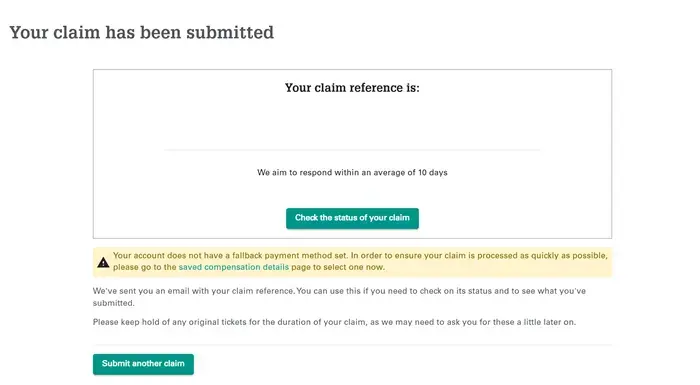Viewport: 700px width, 385px height.
Task: Submit another claim
Action: pyautogui.click(x=143, y=364)
